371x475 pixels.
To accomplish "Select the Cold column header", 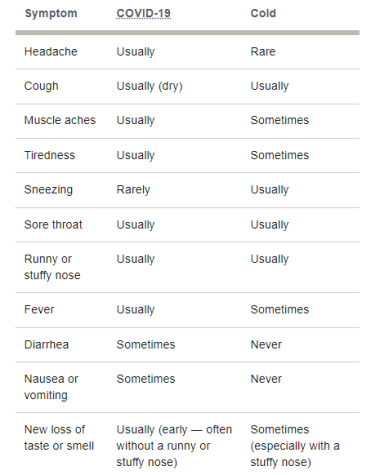I will [x=263, y=13].
